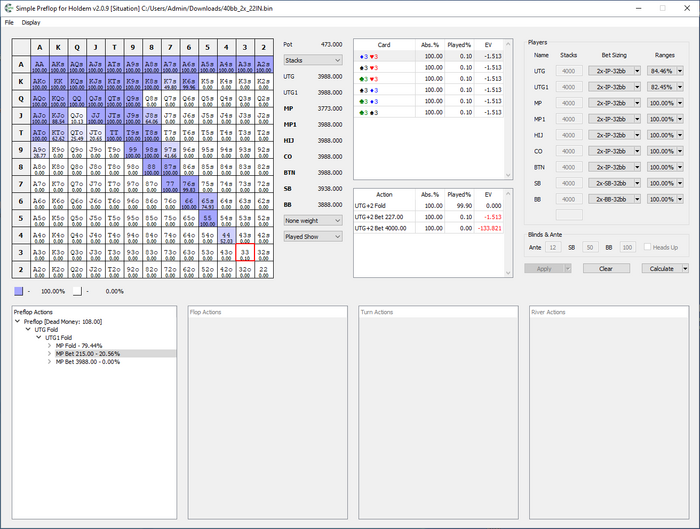Click the application icon in title bar
This screenshot has height=529, width=700.
point(8,8)
